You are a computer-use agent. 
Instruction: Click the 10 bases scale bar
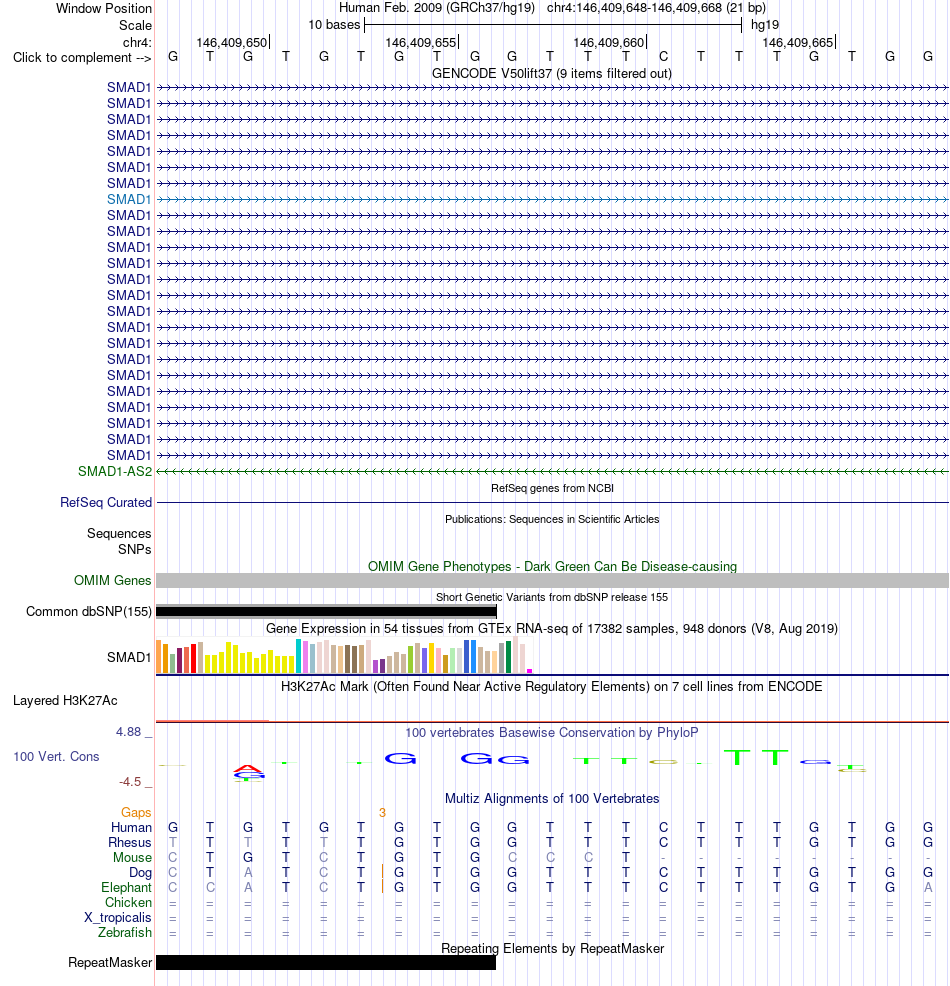[x=553, y=25]
